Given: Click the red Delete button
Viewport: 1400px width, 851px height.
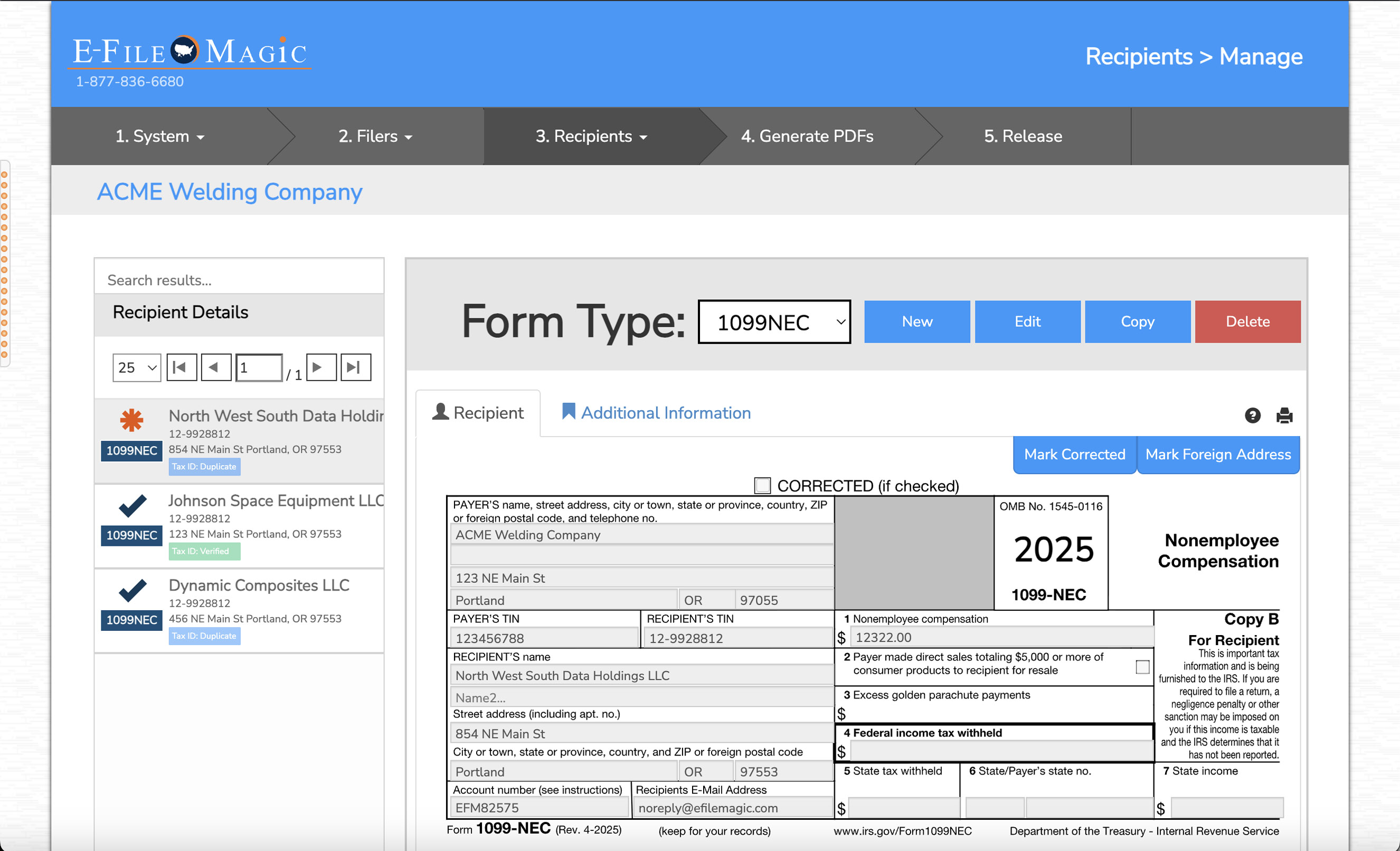Looking at the screenshot, I should [x=1247, y=322].
